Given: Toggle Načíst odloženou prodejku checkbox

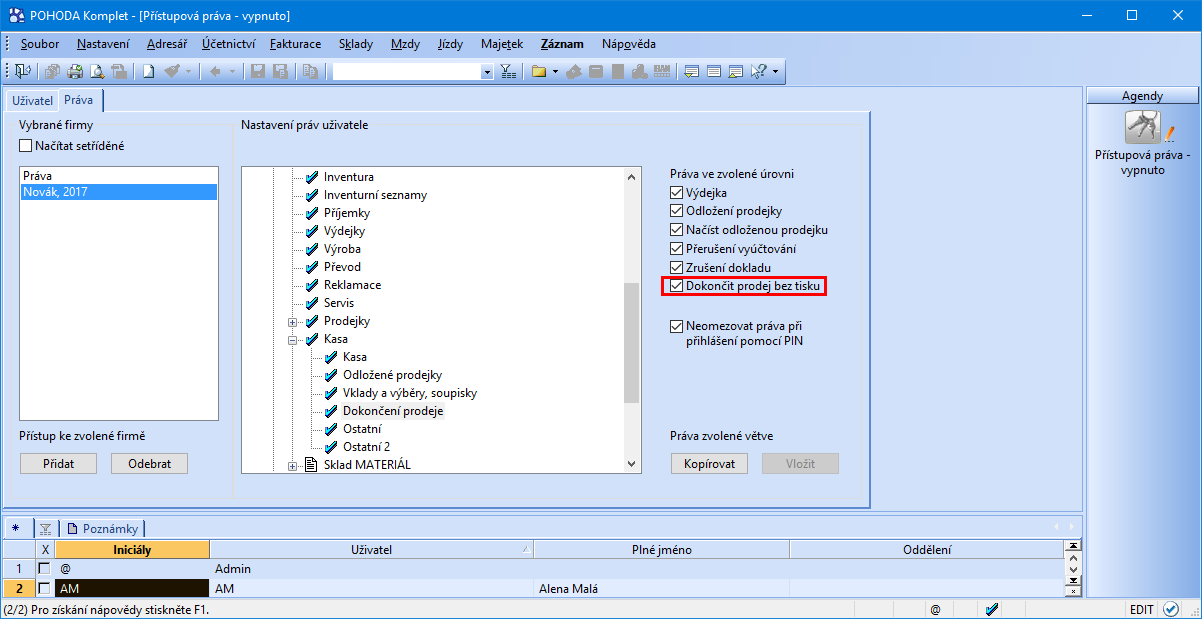Looking at the screenshot, I should tap(677, 230).
